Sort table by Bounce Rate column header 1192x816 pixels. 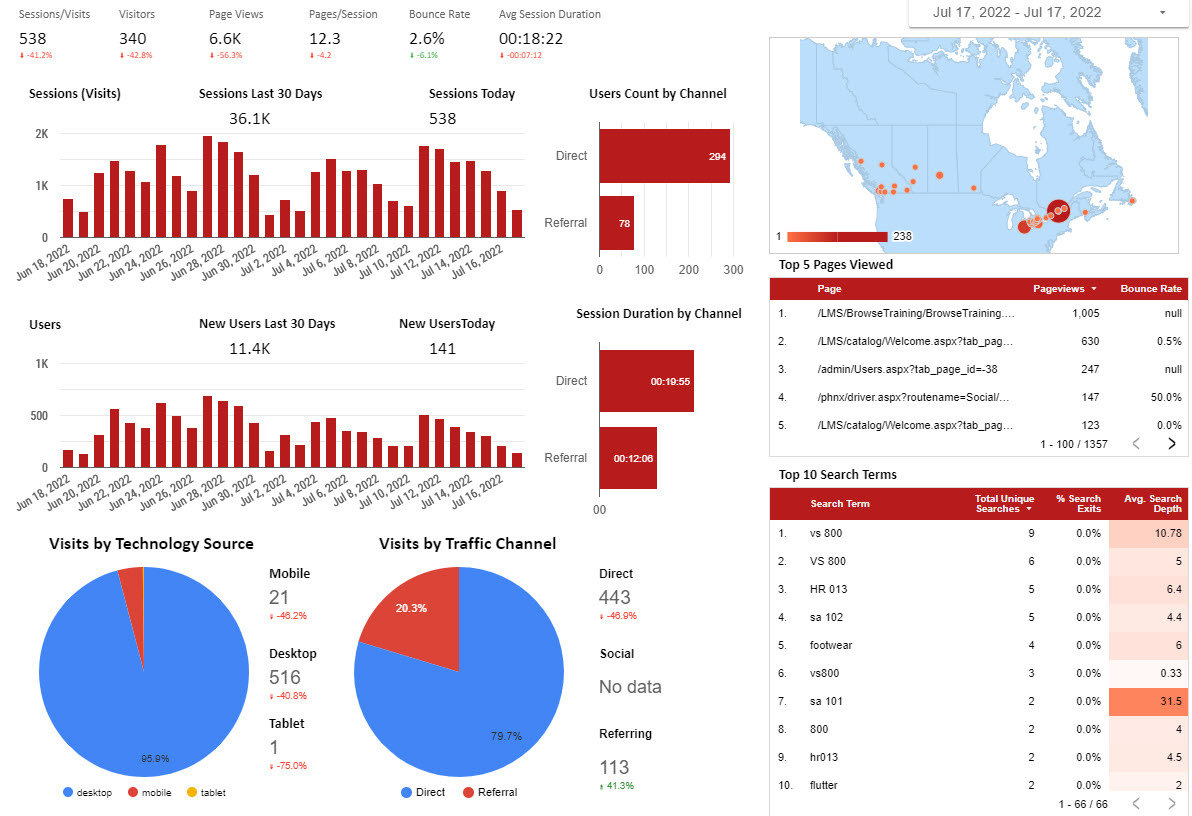click(1150, 289)
